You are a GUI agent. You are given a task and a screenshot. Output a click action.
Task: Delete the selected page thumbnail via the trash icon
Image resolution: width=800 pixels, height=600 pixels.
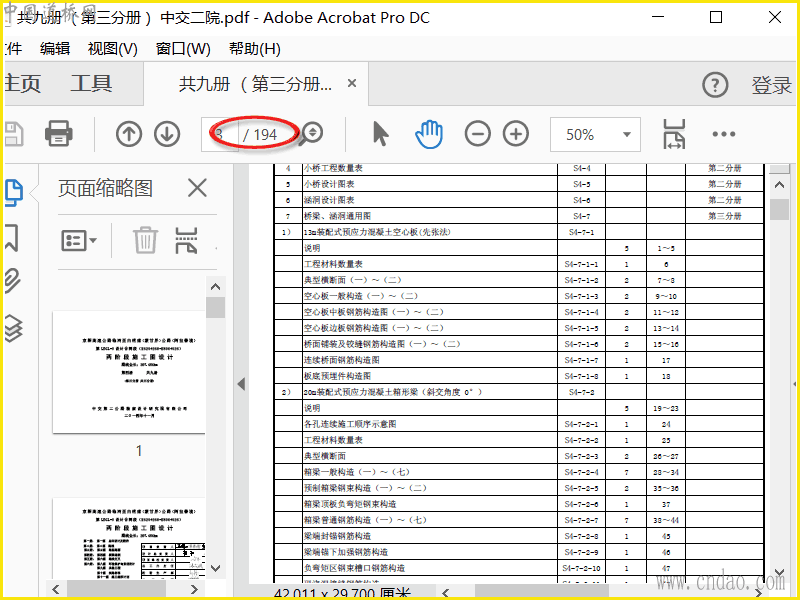click(145, 240)
